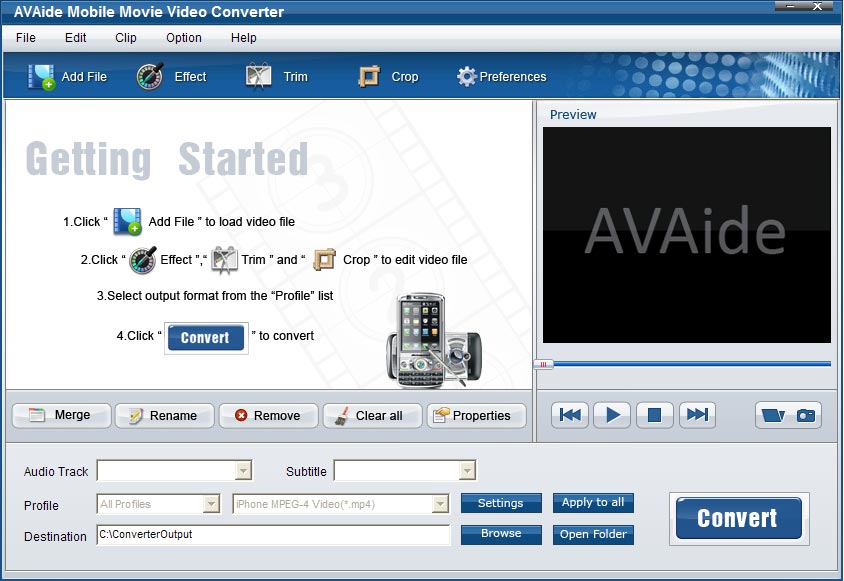Open the All Profiles category dropdown
The image size is (844, 581).
click(x=211, y=504)
